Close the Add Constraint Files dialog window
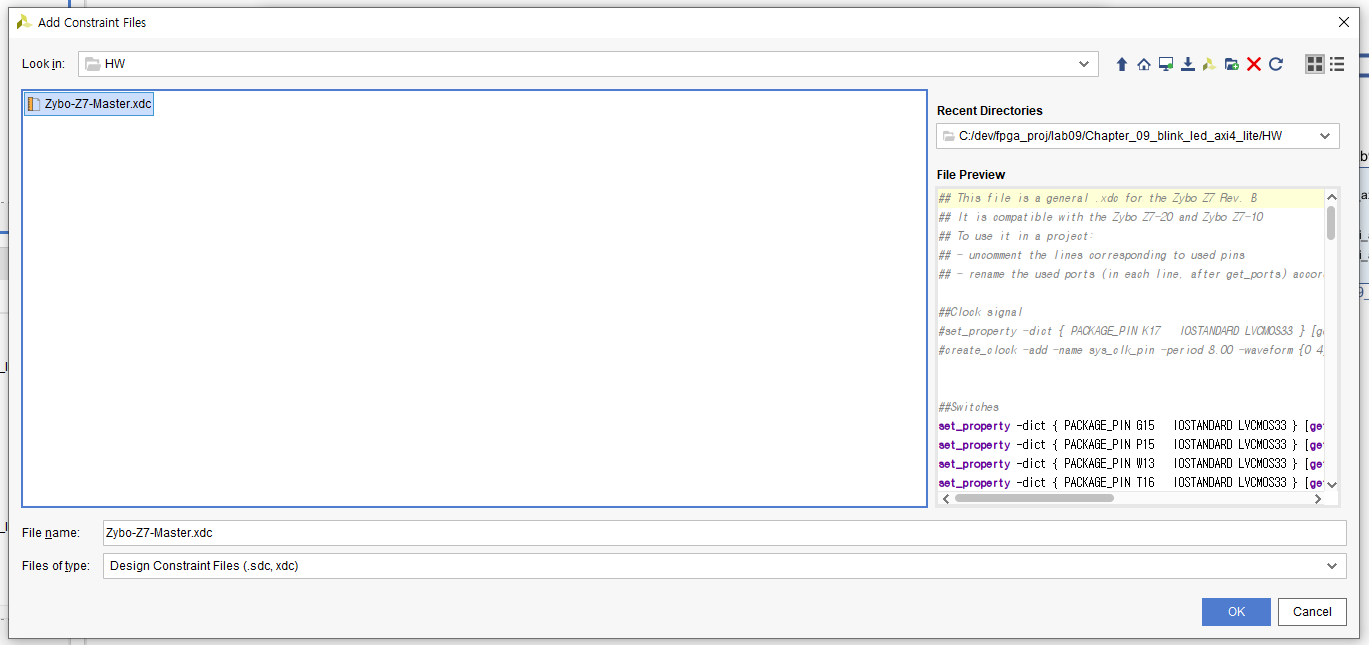The height and width of the screenshot is (645, 1369). pos(1344,22)
